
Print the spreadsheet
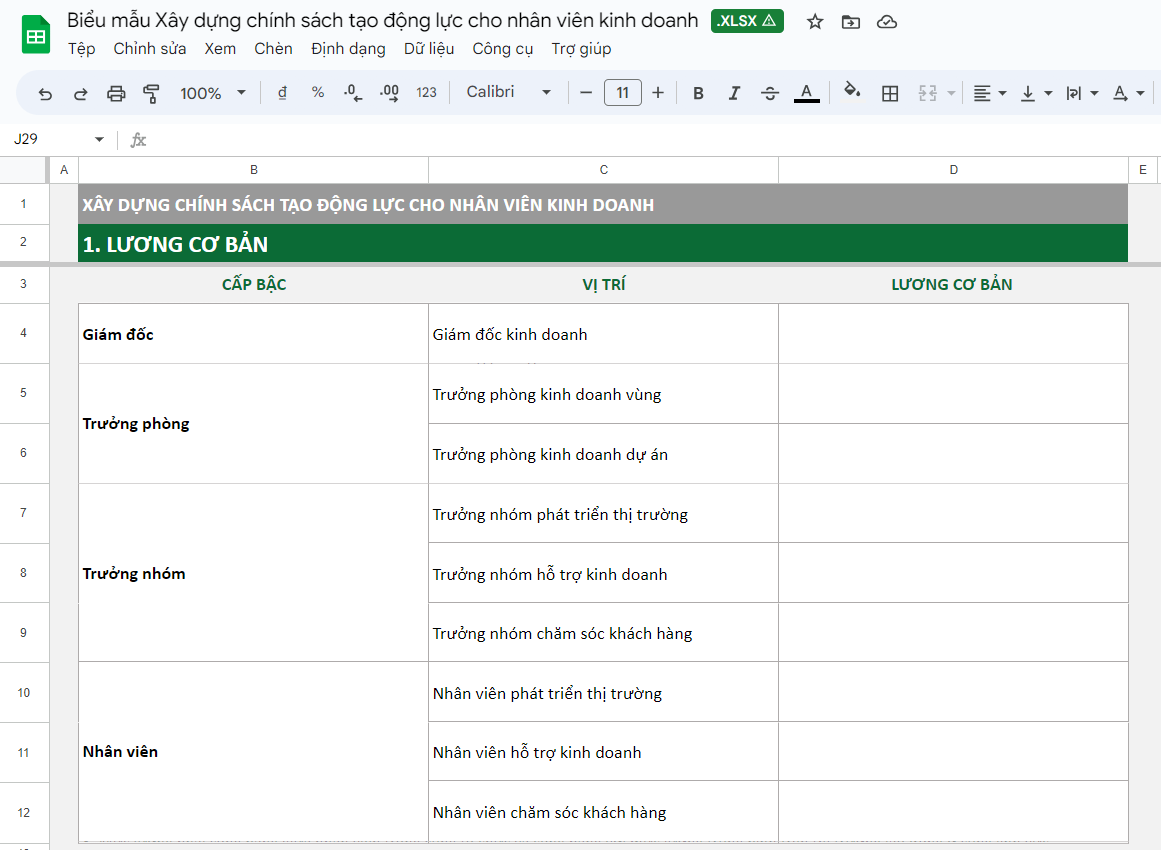tap(116, 93)
